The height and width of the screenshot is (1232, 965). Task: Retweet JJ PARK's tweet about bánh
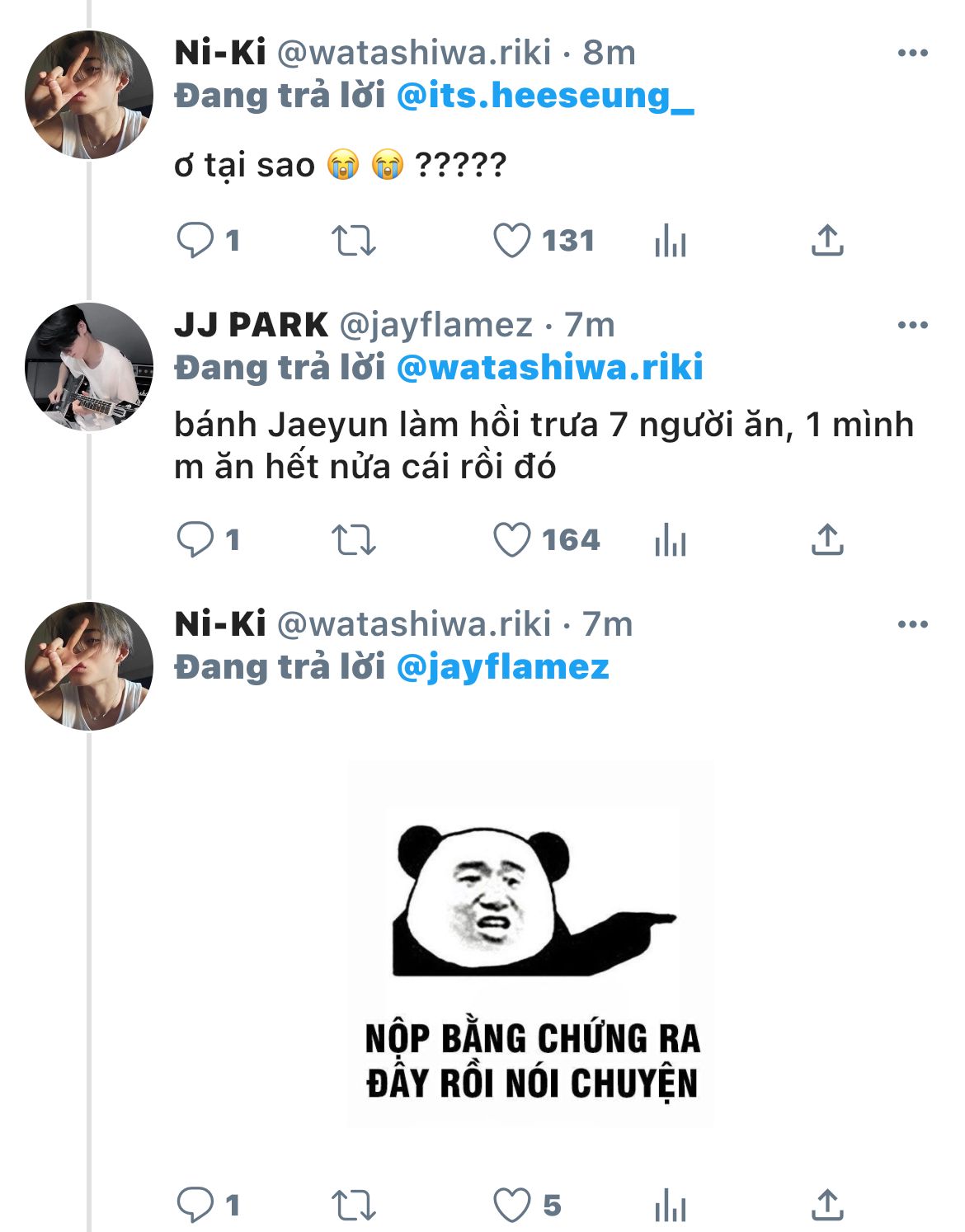coord(353,540)
